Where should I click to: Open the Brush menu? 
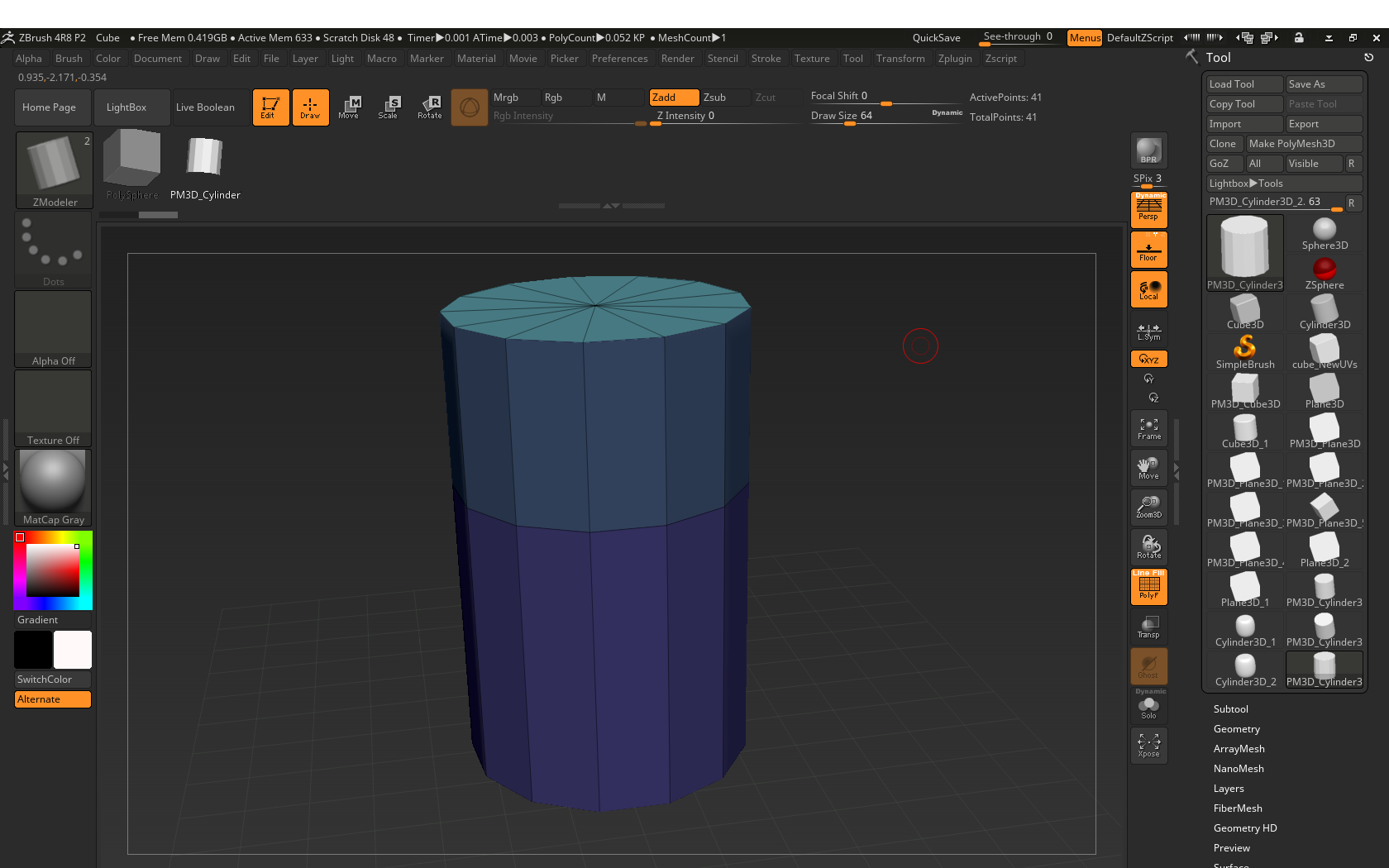(x=69, y=59)
